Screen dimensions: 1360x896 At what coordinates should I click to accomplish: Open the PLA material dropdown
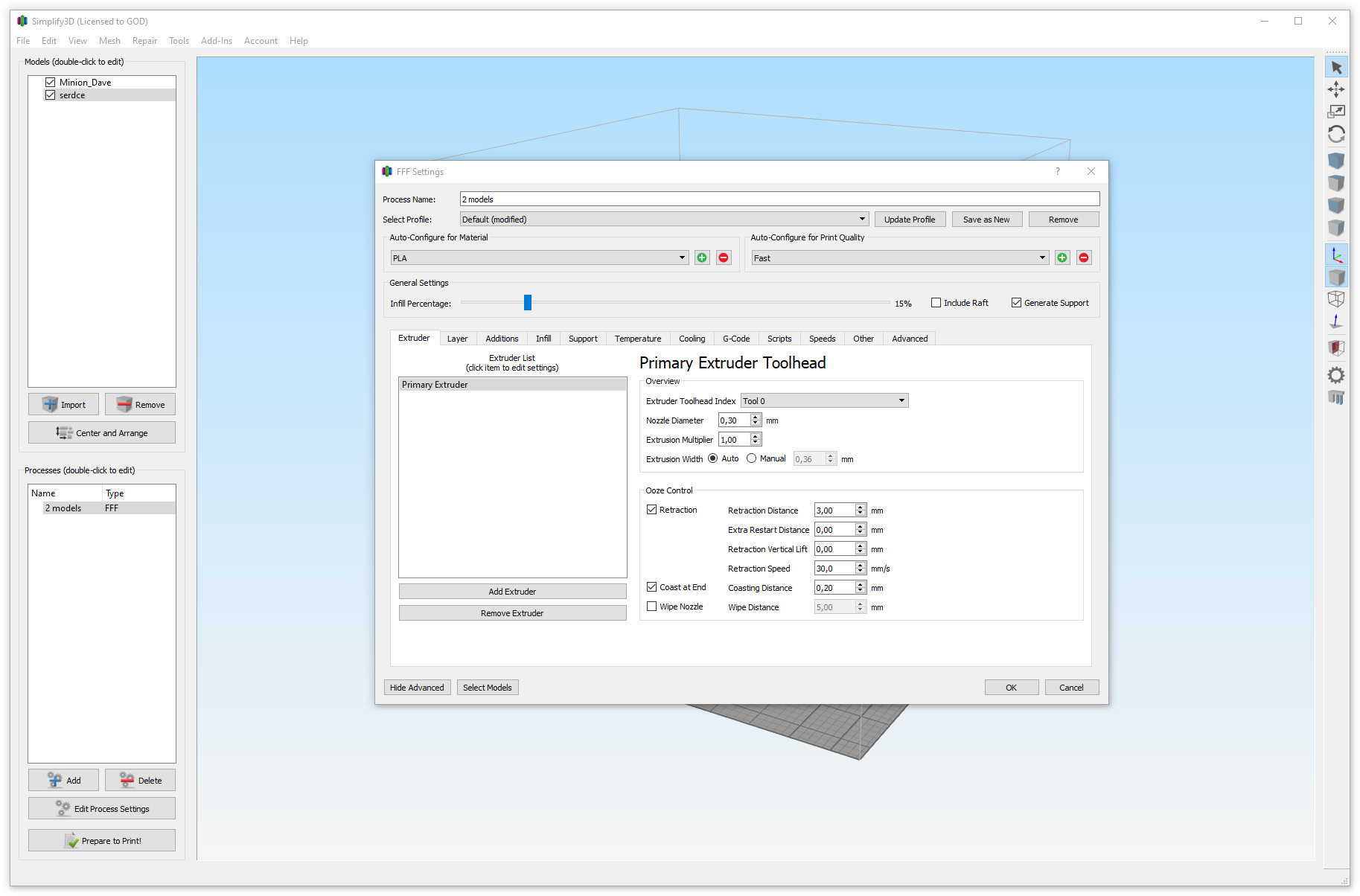pyautogui.click(x=540, y=258)
